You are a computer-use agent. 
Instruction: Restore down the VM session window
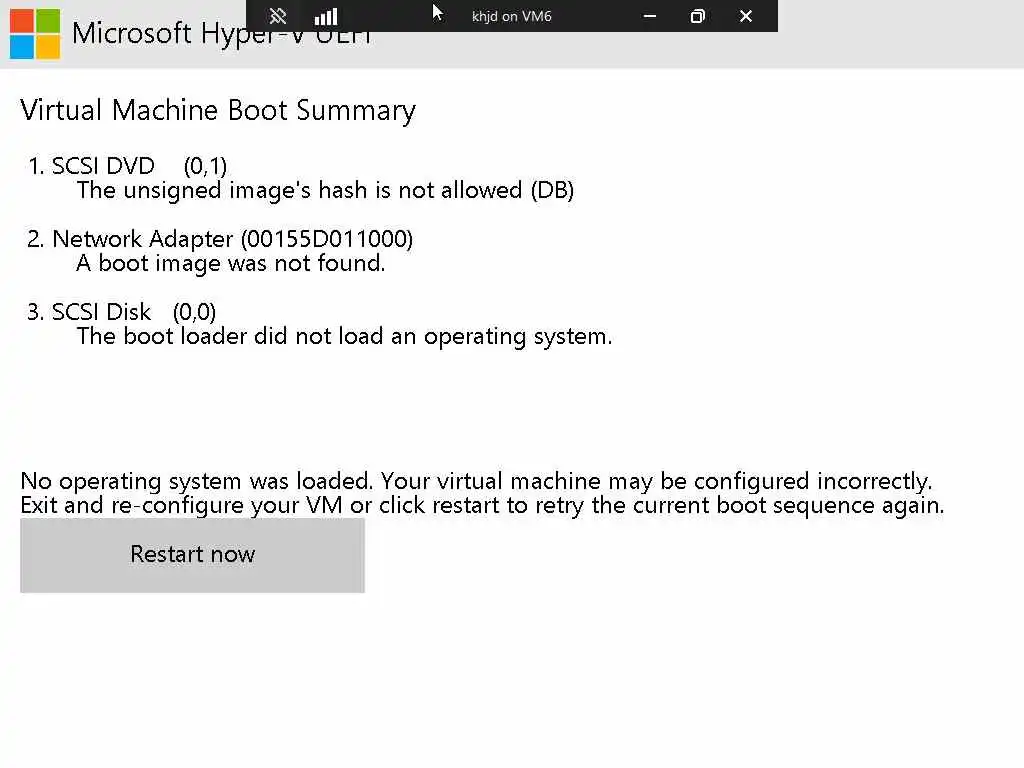click(698, 16)
